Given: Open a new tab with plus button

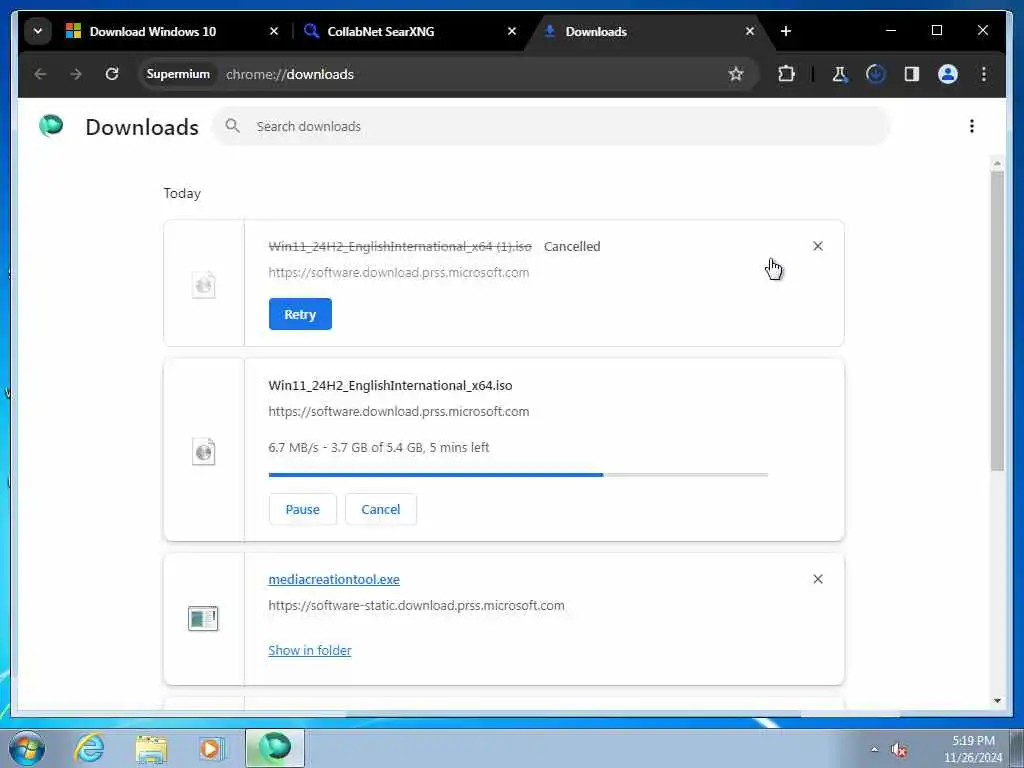Looking at the screenshot, I should click(786, 31).
